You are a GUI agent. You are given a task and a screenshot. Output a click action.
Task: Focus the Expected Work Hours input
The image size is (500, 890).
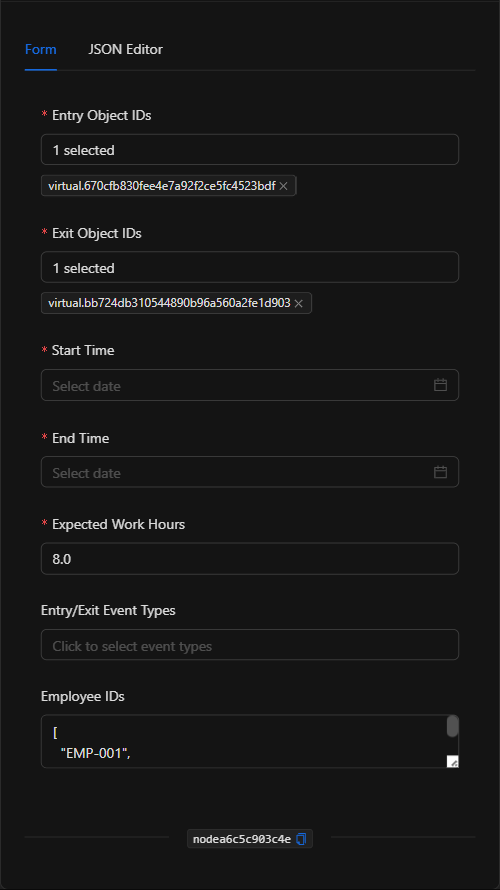(x=250, y=559)
